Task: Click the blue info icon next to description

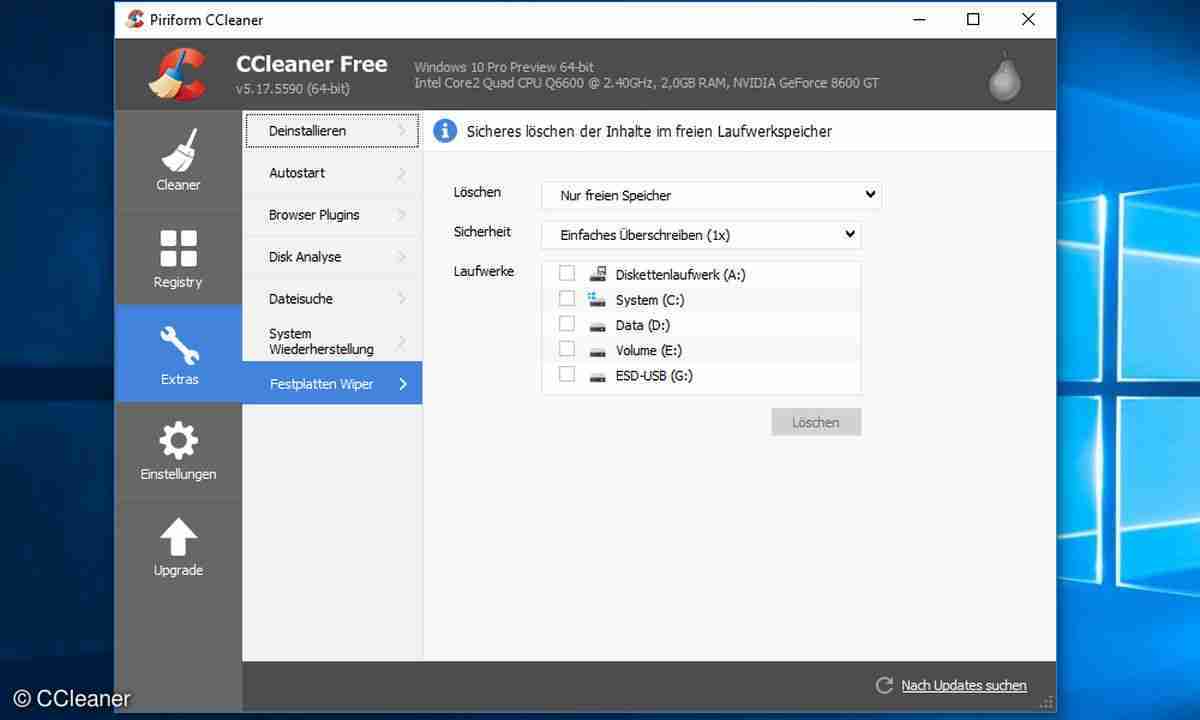Action: (444, 130)
